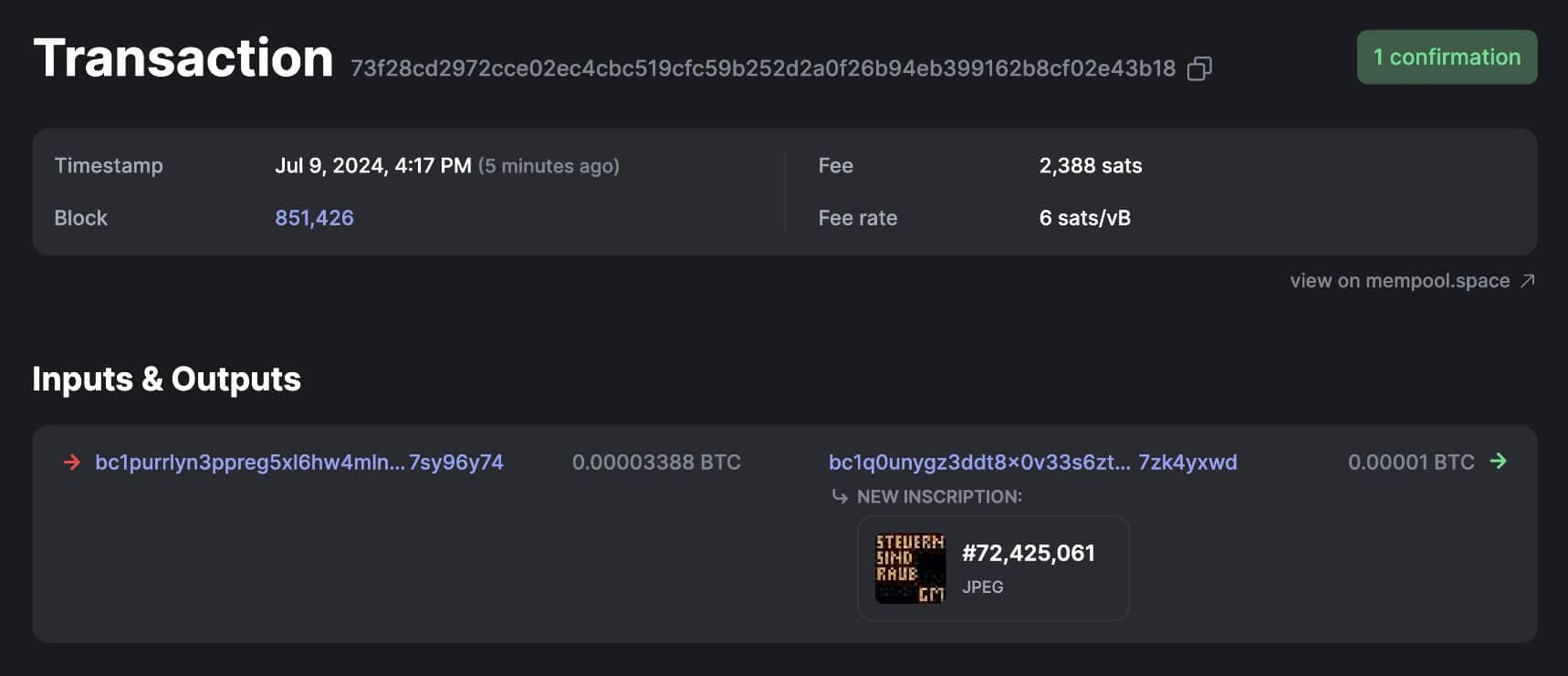Click the 1 confirmation badge
Screen dimensions: 1568x676
(x=1447, y=57)
